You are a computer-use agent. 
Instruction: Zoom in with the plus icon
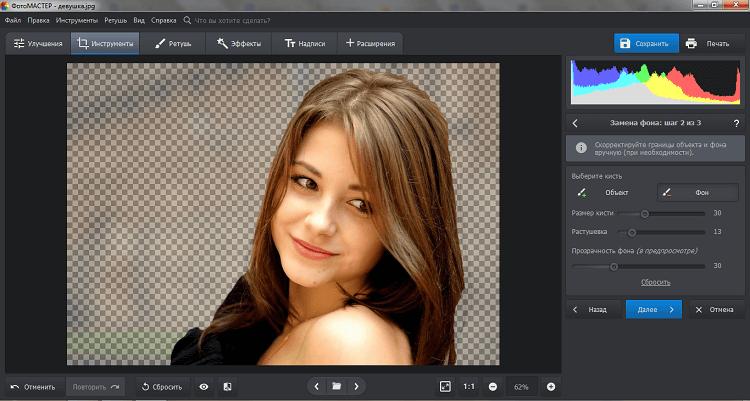(550, 386)
